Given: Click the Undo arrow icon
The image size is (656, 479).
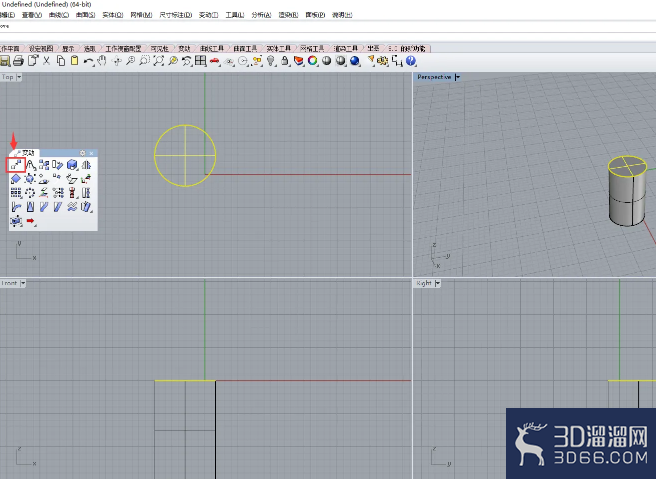Looking at the screenshot, I should 88,61.
